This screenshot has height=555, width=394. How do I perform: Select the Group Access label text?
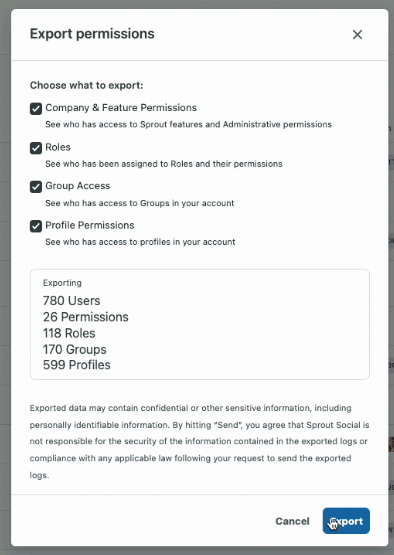pyautogui.click(x=78, y=186)
